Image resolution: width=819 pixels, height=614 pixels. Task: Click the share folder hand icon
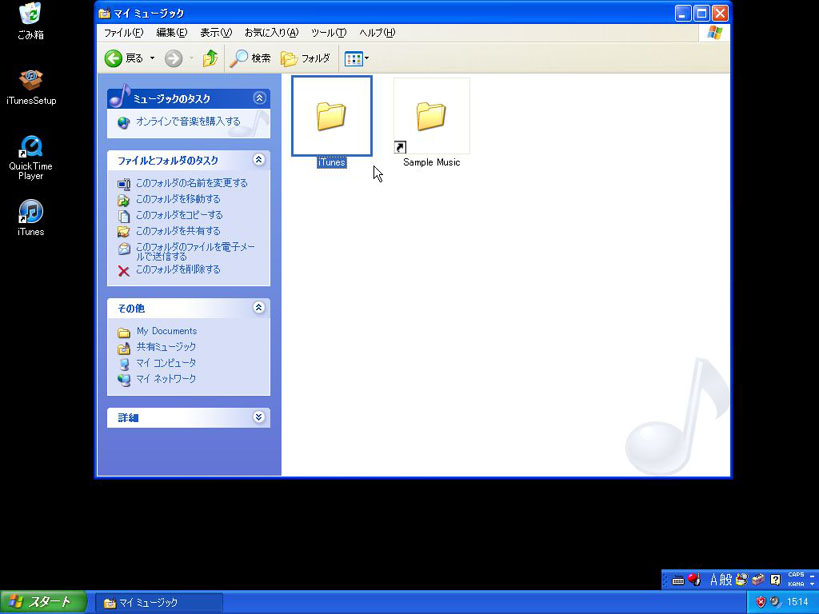tap(124, 231)
